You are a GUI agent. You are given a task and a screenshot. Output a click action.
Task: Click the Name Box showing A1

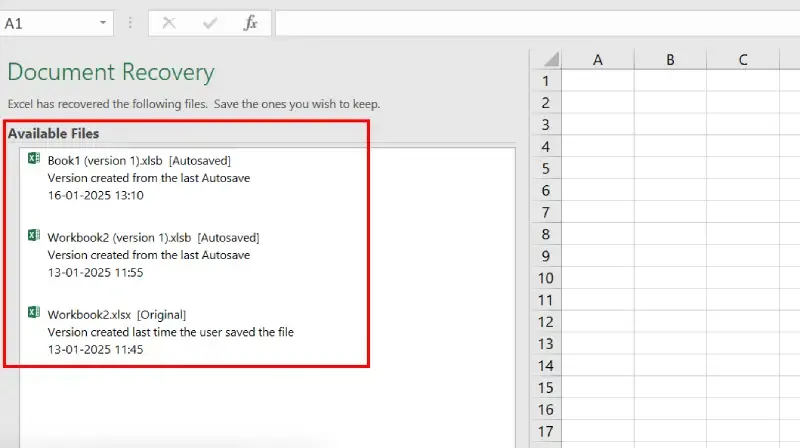tap(56, 23)
